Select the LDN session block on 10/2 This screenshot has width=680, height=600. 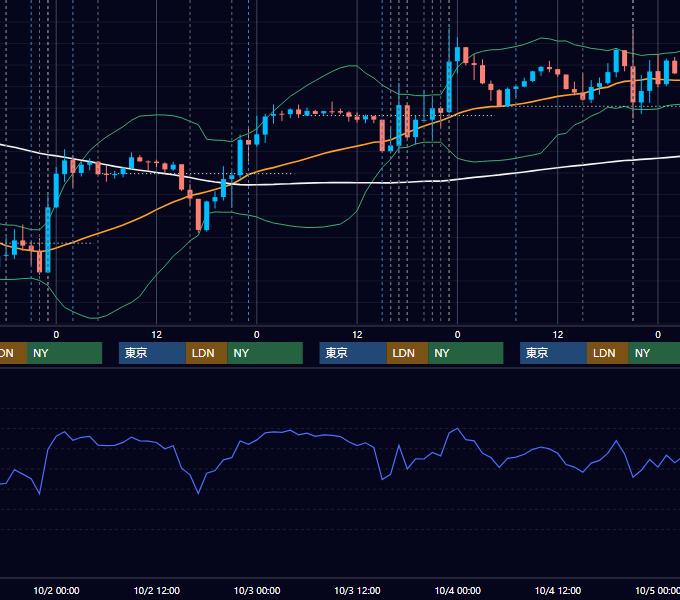coord(206,353)
